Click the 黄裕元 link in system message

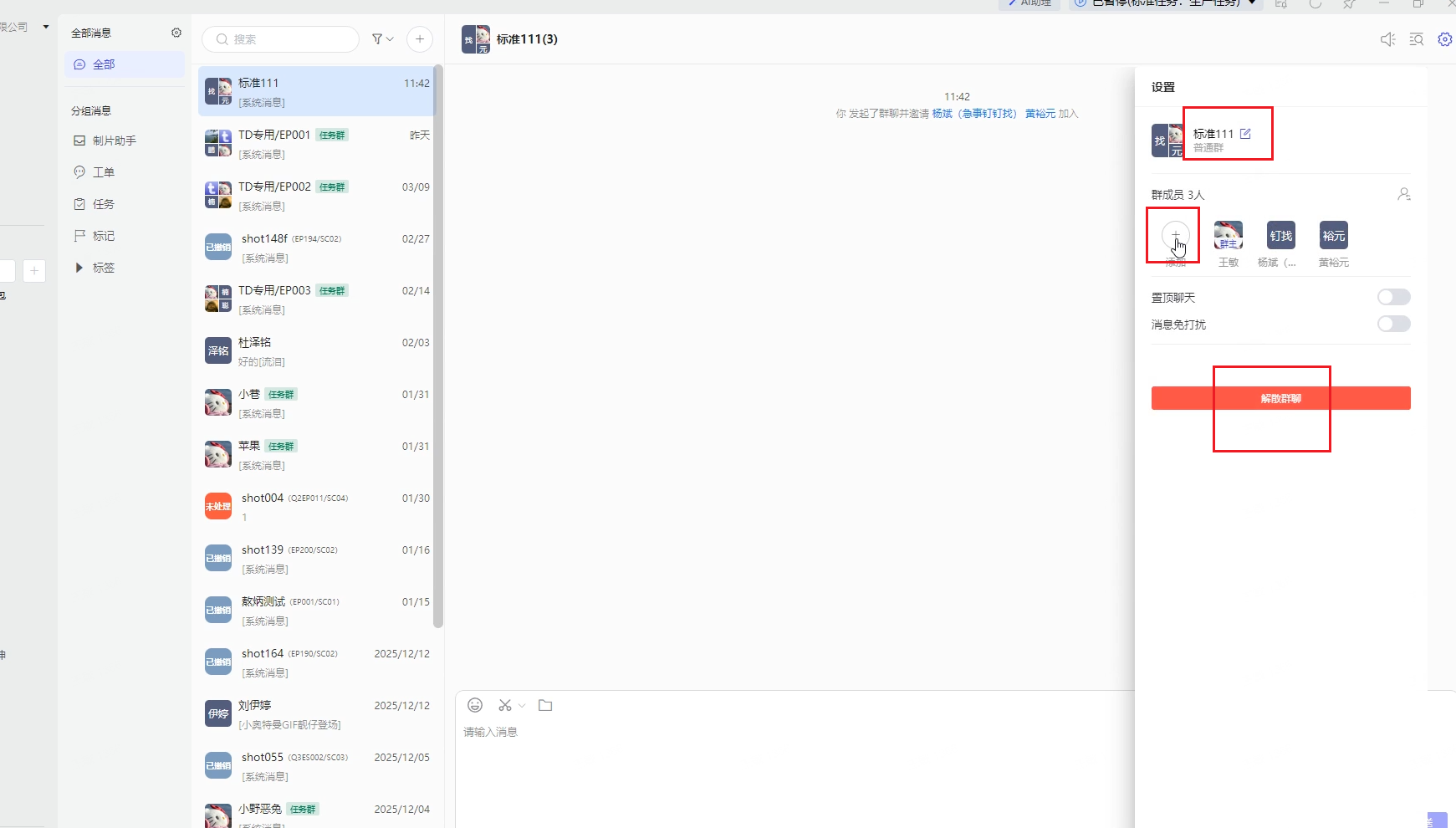[x=1040, y=114]
